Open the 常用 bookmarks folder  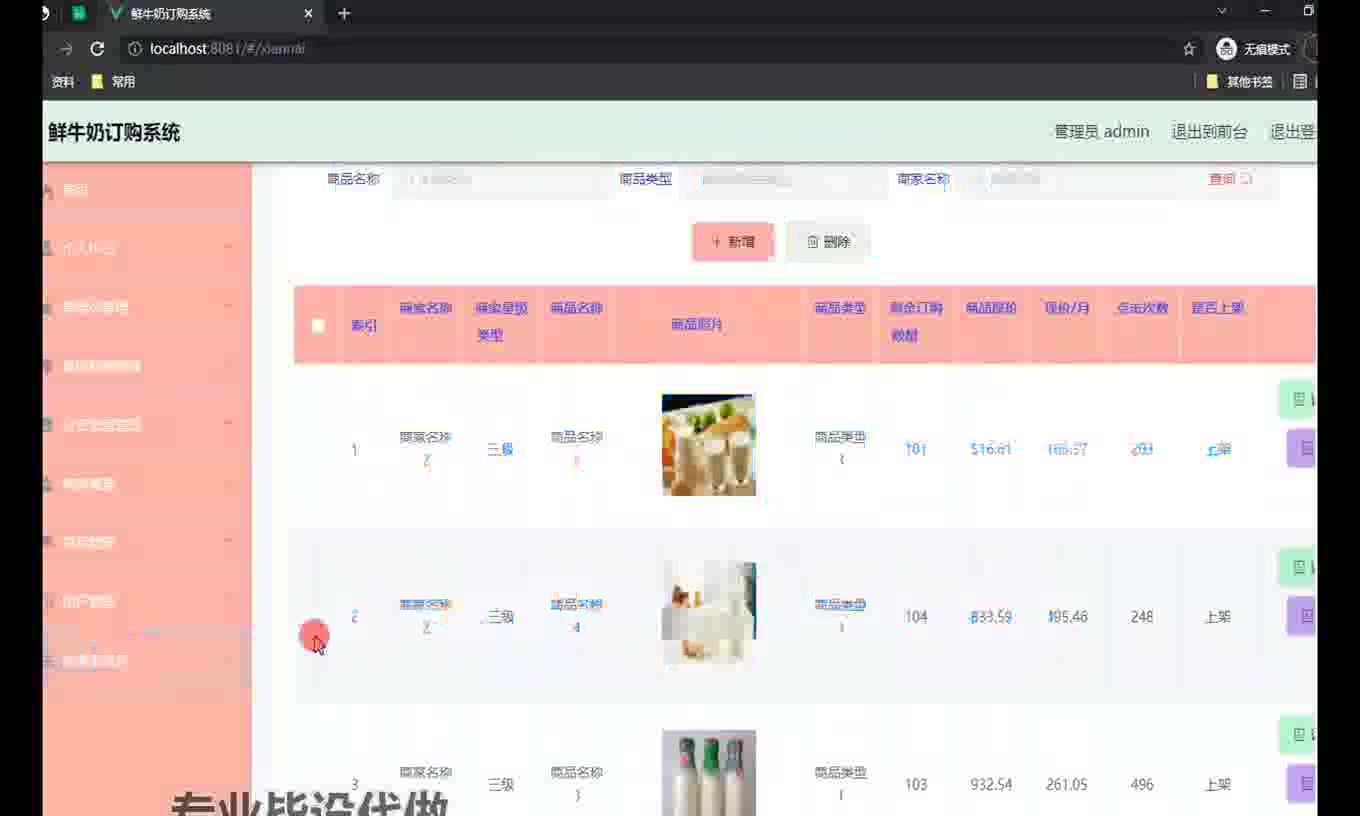[113, 82]
